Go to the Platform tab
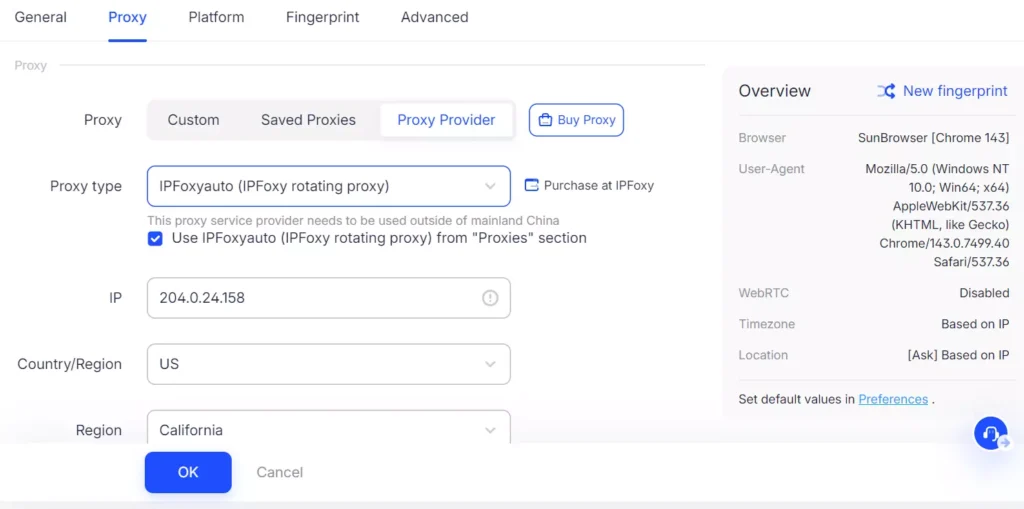Screen dimensions: 1024x509 click(x=216, y=17)
